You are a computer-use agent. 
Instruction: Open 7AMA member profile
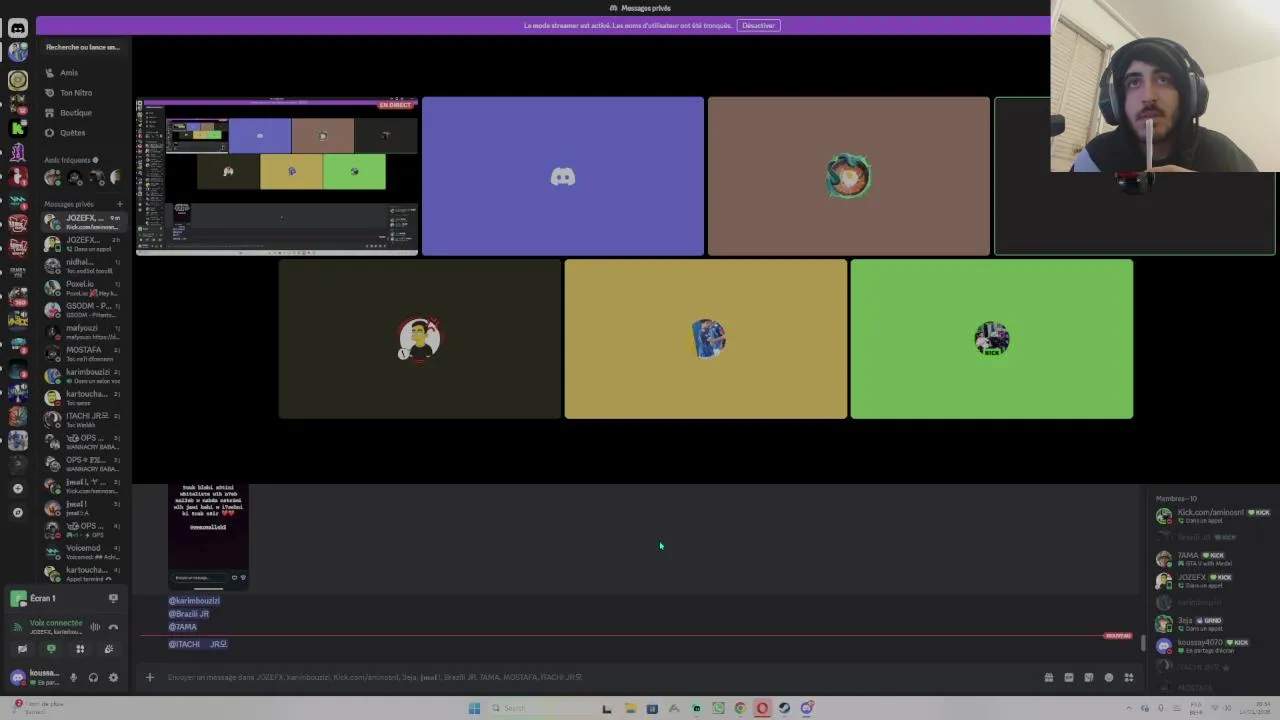[x=1213, y=559]
